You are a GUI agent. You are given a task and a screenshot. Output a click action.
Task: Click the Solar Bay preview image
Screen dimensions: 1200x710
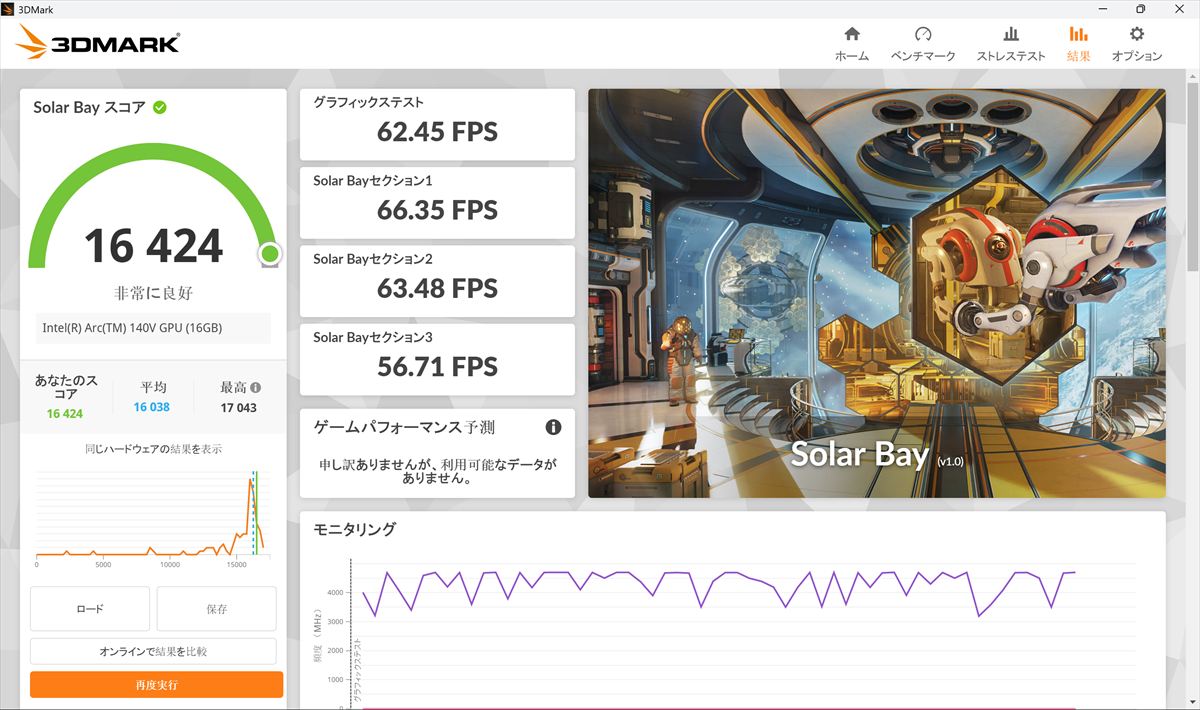click(x=877, y=293)
